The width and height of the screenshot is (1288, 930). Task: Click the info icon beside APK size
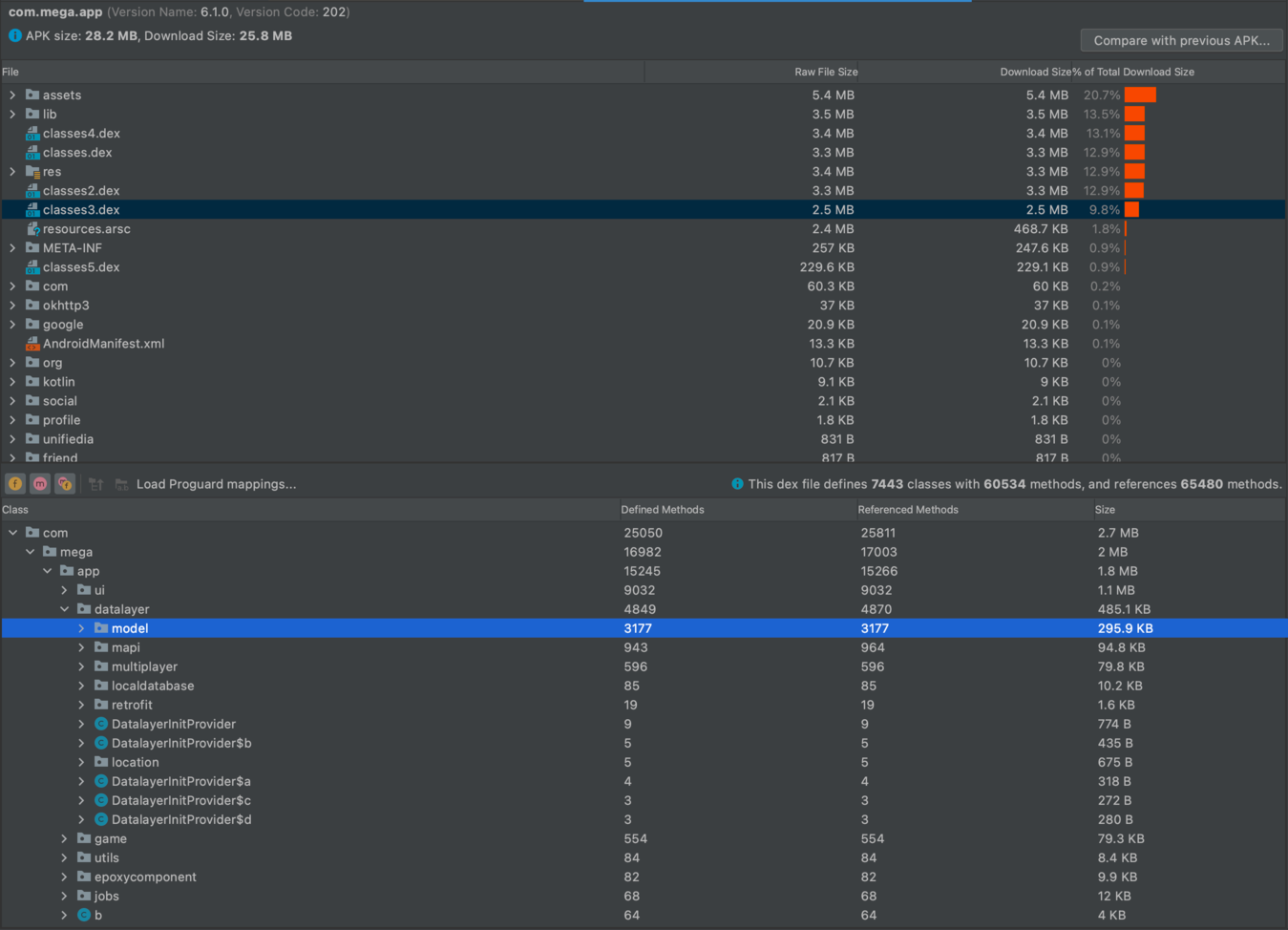pyautogui.click(x=14, y=35)
